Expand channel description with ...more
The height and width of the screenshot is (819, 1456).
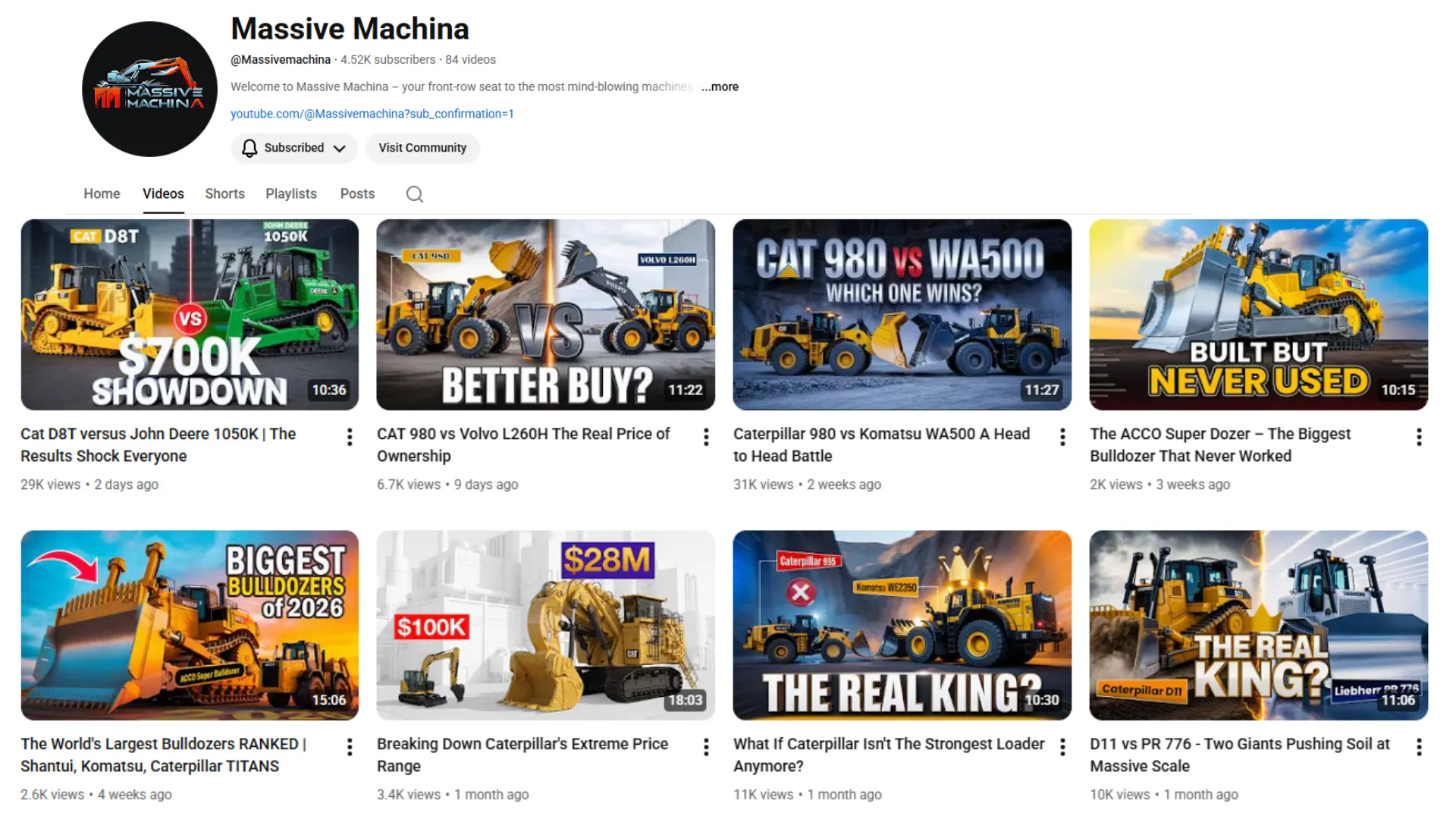[x=720, y=86]
